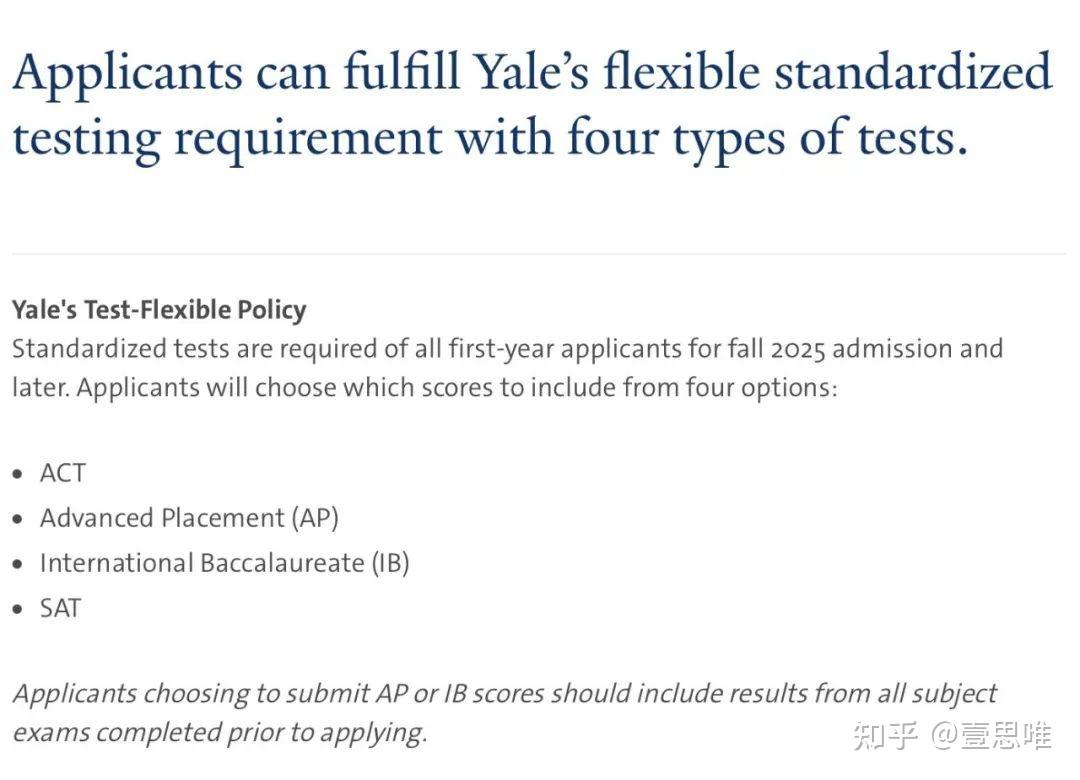Click the bullet point before SAT
Screen dimensions: 1080x780
(x=17, y=609)
